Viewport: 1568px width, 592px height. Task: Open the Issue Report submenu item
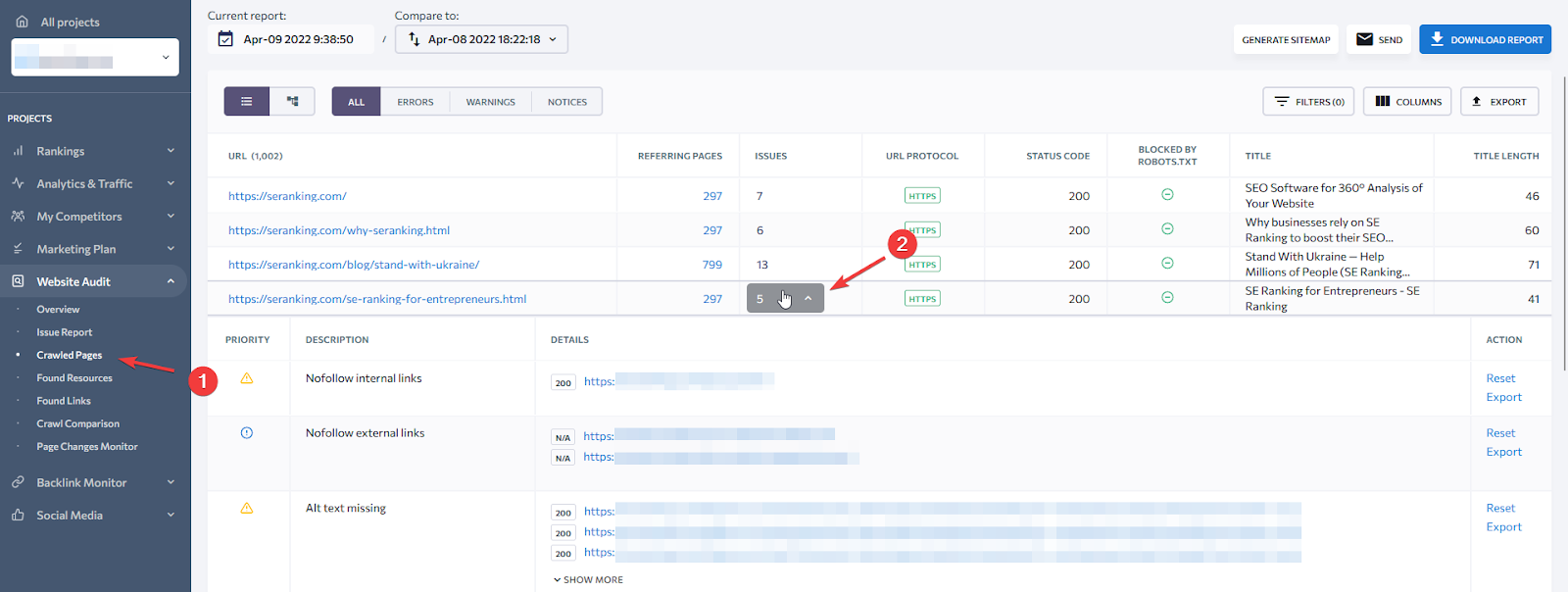tap(65, 332)
